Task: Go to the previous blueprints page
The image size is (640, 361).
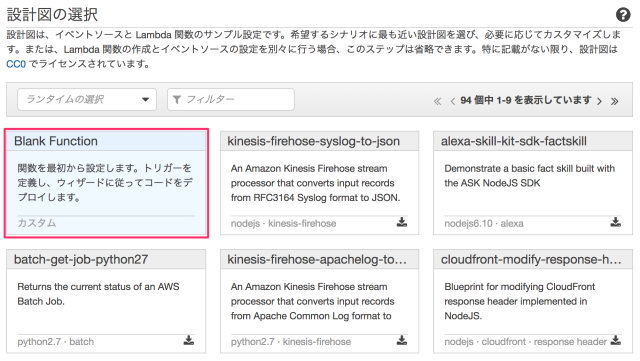Action: click(x=452, y=101)
